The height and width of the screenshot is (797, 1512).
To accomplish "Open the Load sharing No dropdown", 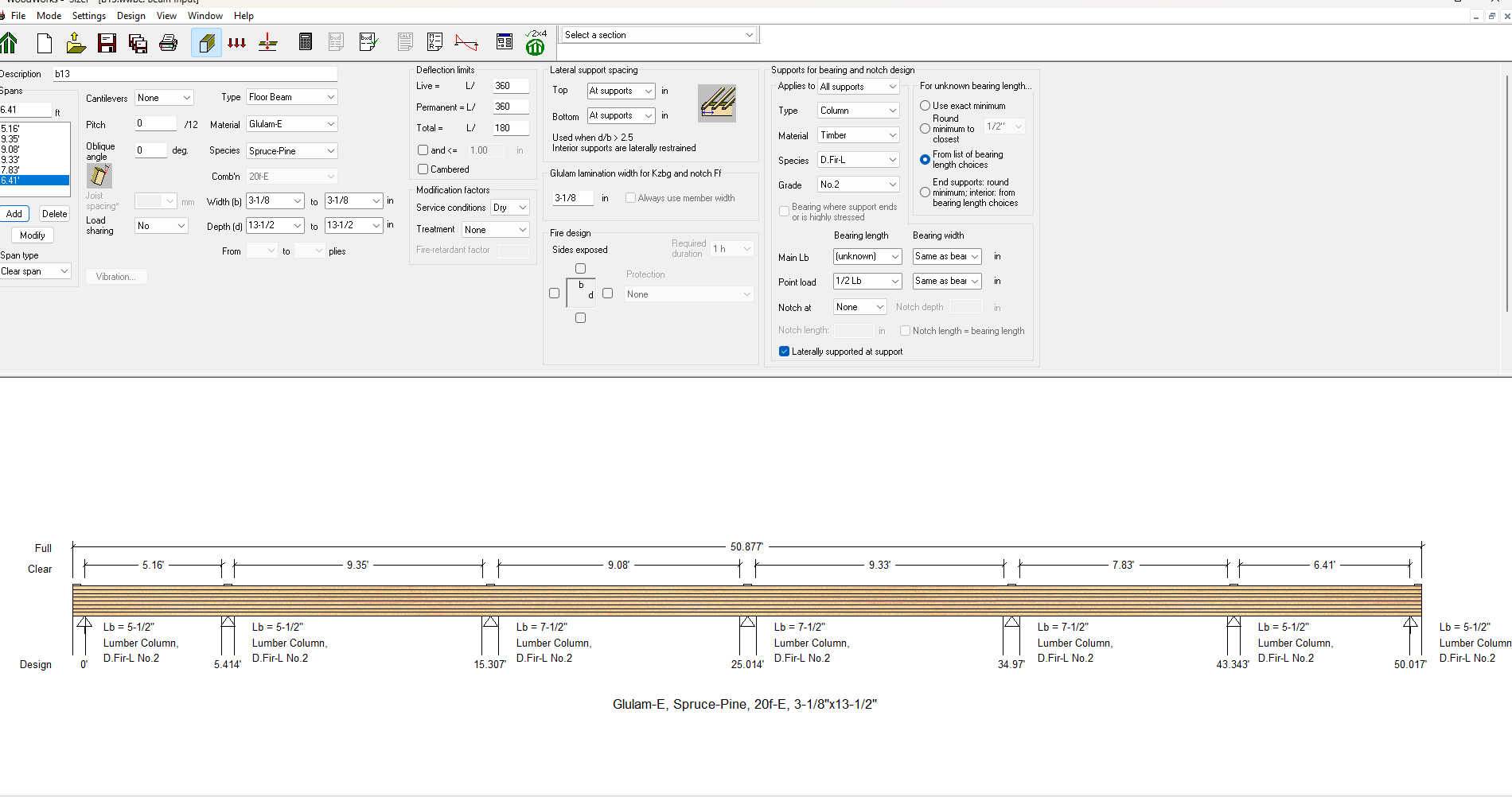I will click(161, 226).
